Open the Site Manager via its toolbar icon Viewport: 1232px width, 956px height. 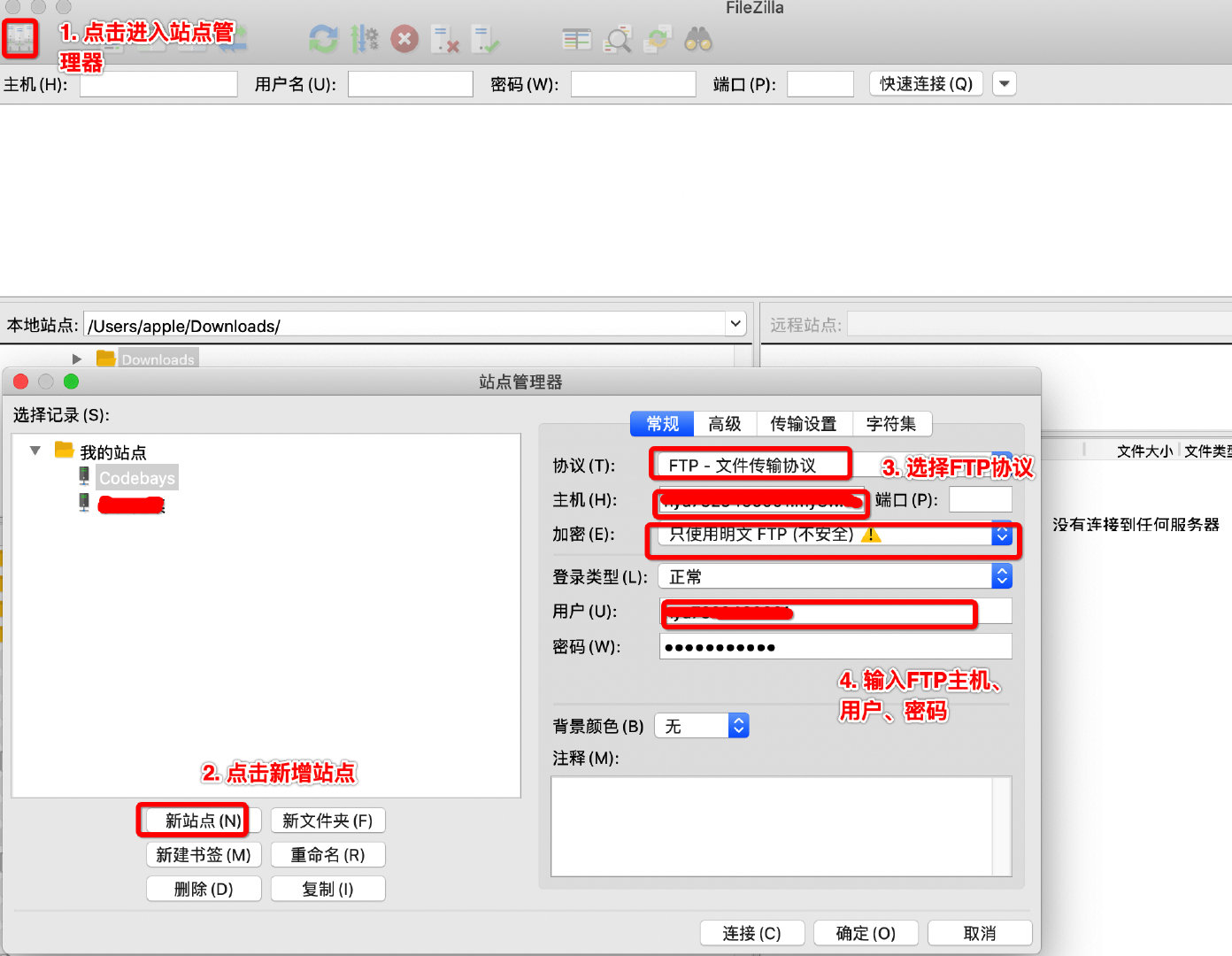coord(19,39)
